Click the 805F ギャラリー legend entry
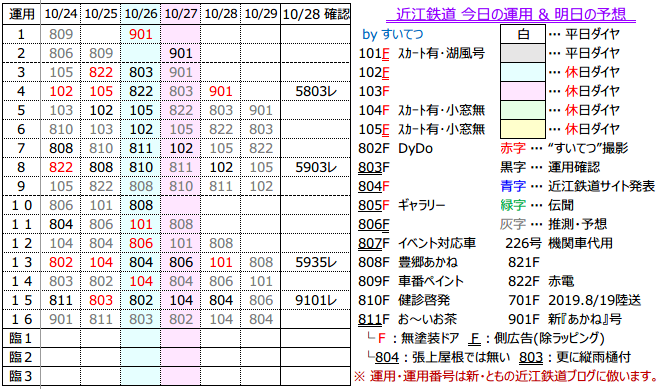Viewport: 669px width, 389px height. [x=401, y=205]
